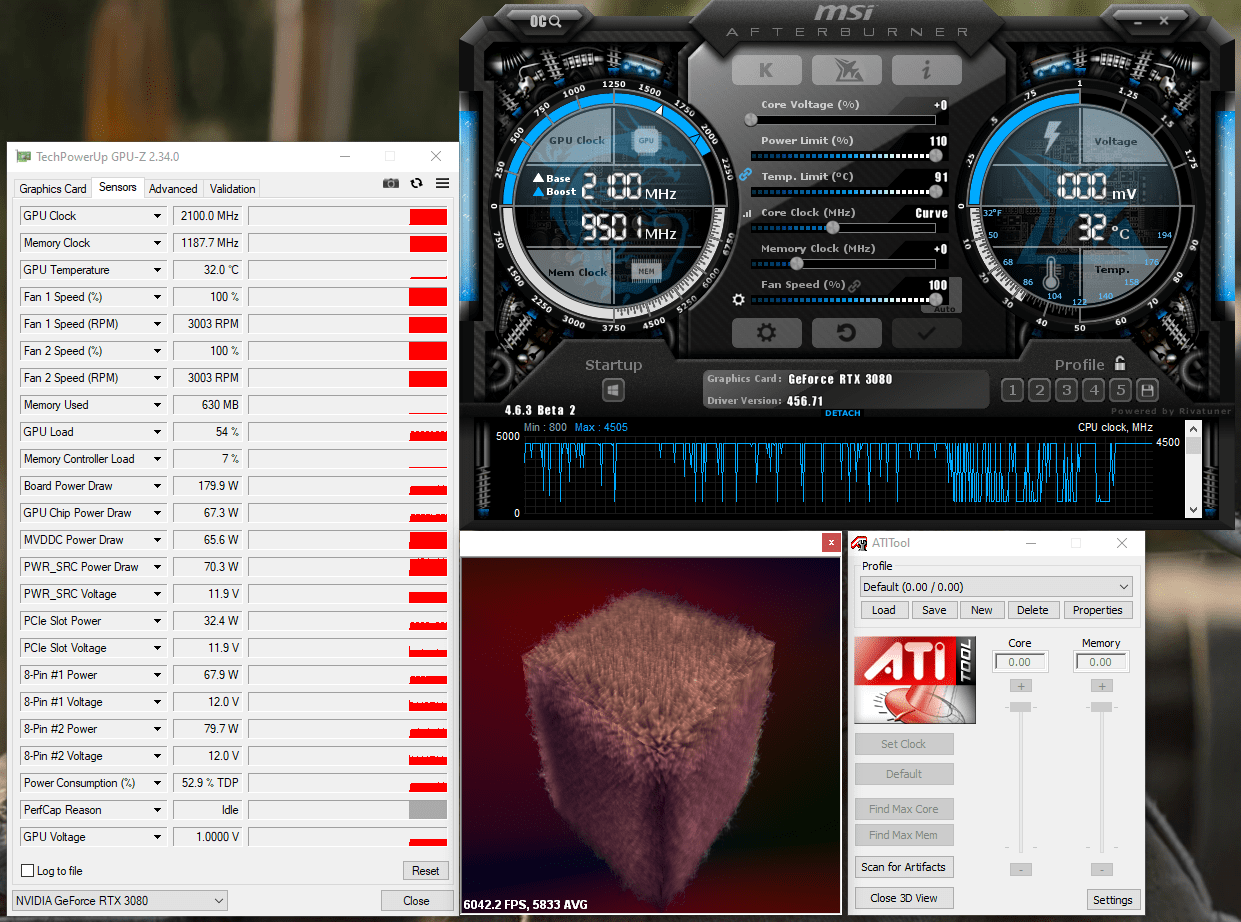This screenshot has height=922, width=1241.
Task: Apply Afterburner settings with checkmark
Action: [x=926, y=333]
